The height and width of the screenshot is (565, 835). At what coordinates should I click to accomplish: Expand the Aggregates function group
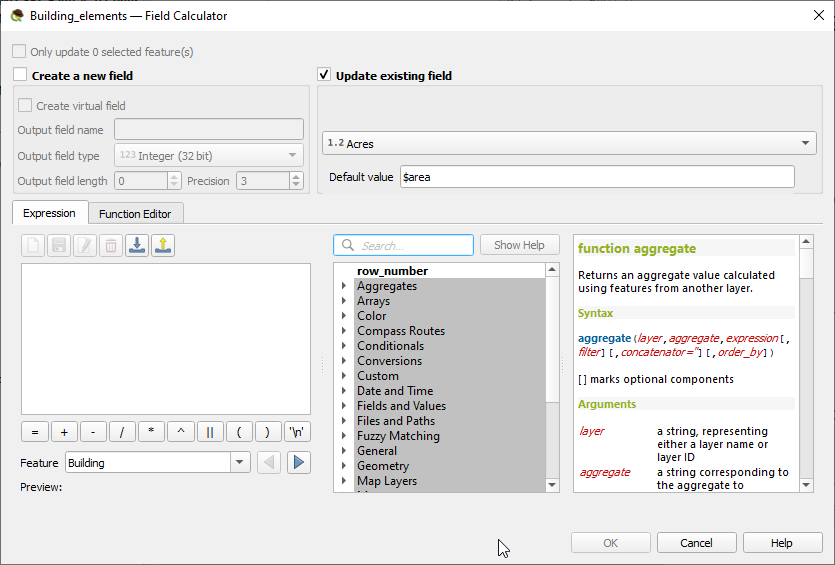tap(344, 286)
